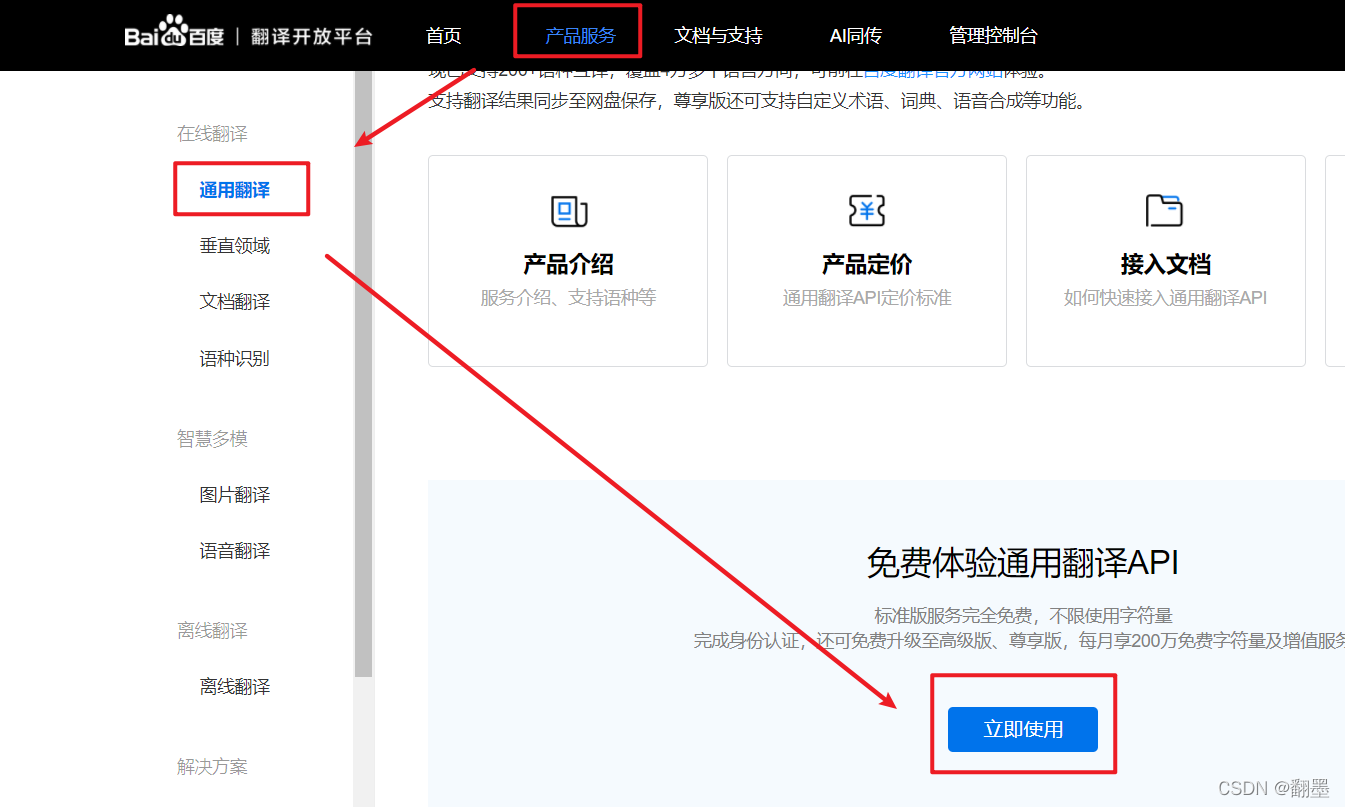Select 图片翻译 in the sidebar
The image size is (1345, 807).
pos(235,495)
